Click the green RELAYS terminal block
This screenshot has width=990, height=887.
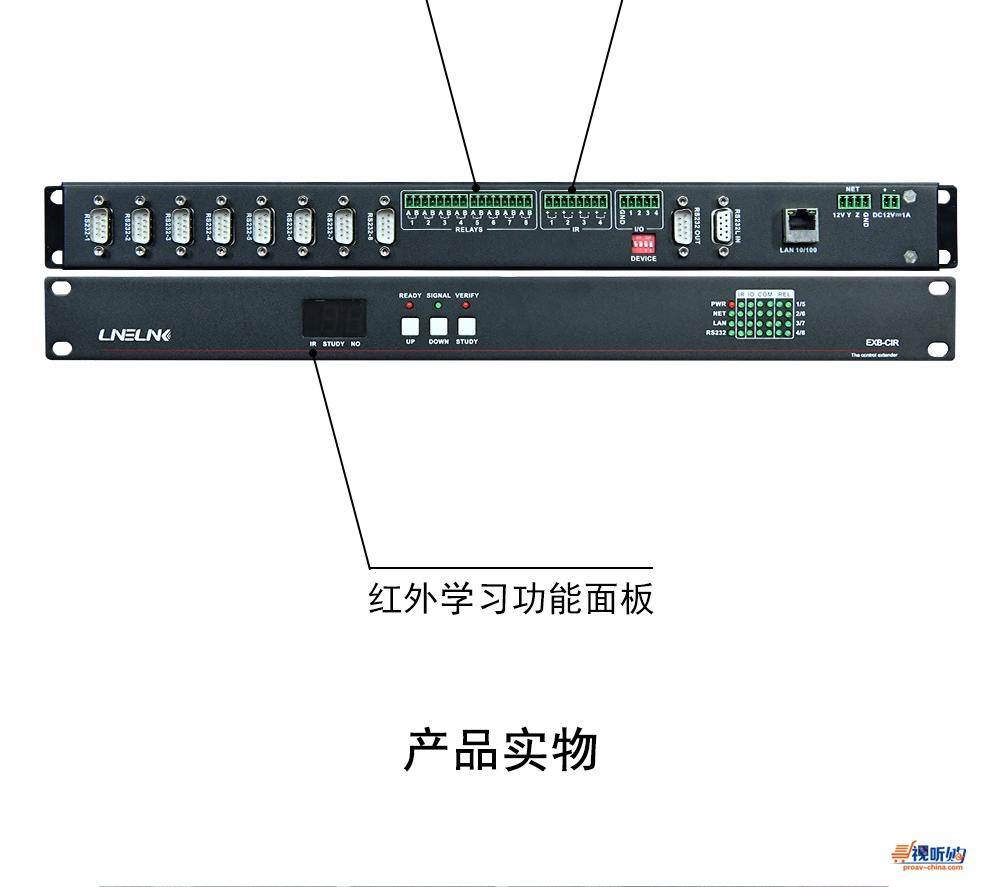(468, 201)
